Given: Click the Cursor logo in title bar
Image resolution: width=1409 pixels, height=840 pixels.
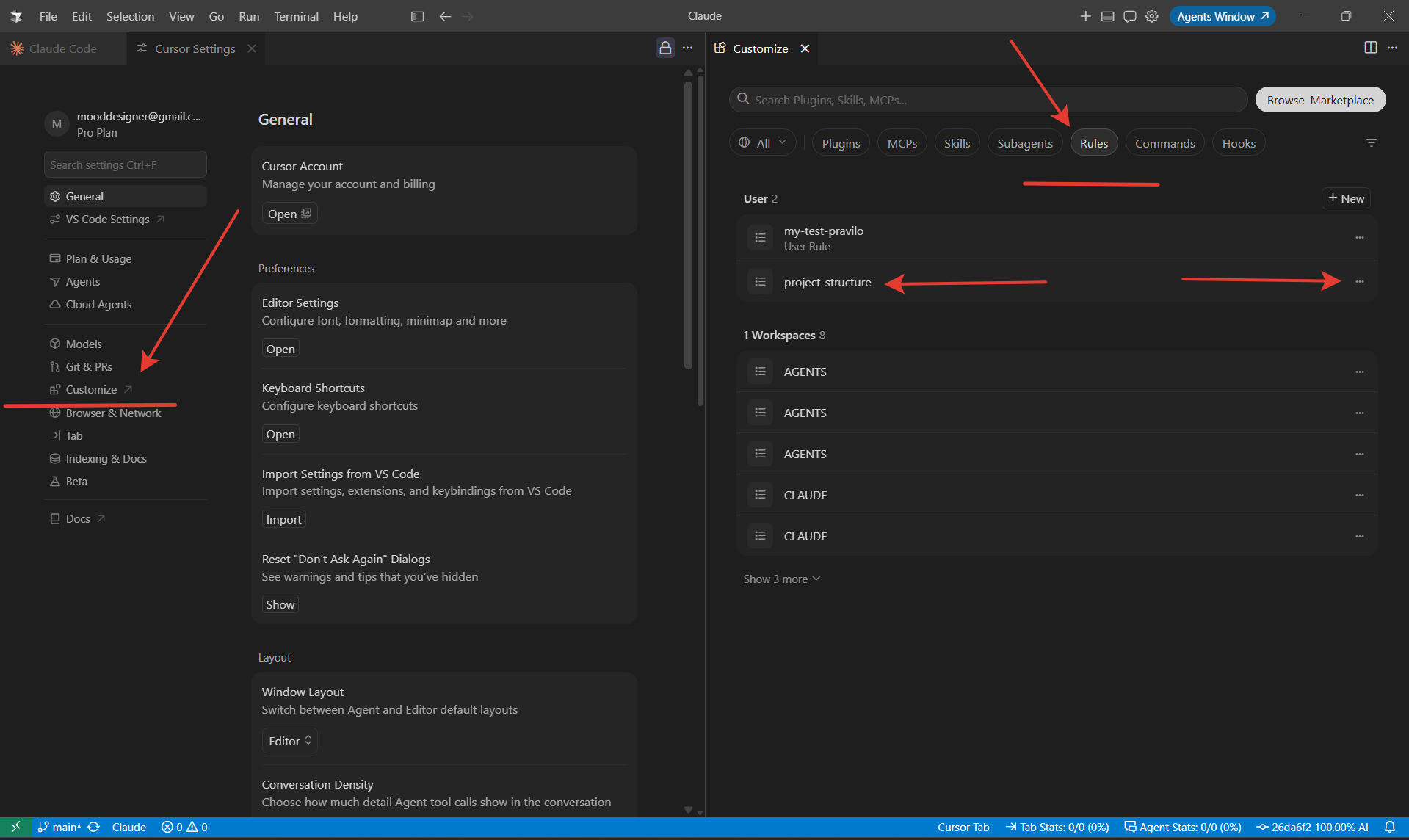Looking at the screenshot, I should click(16, 16).
